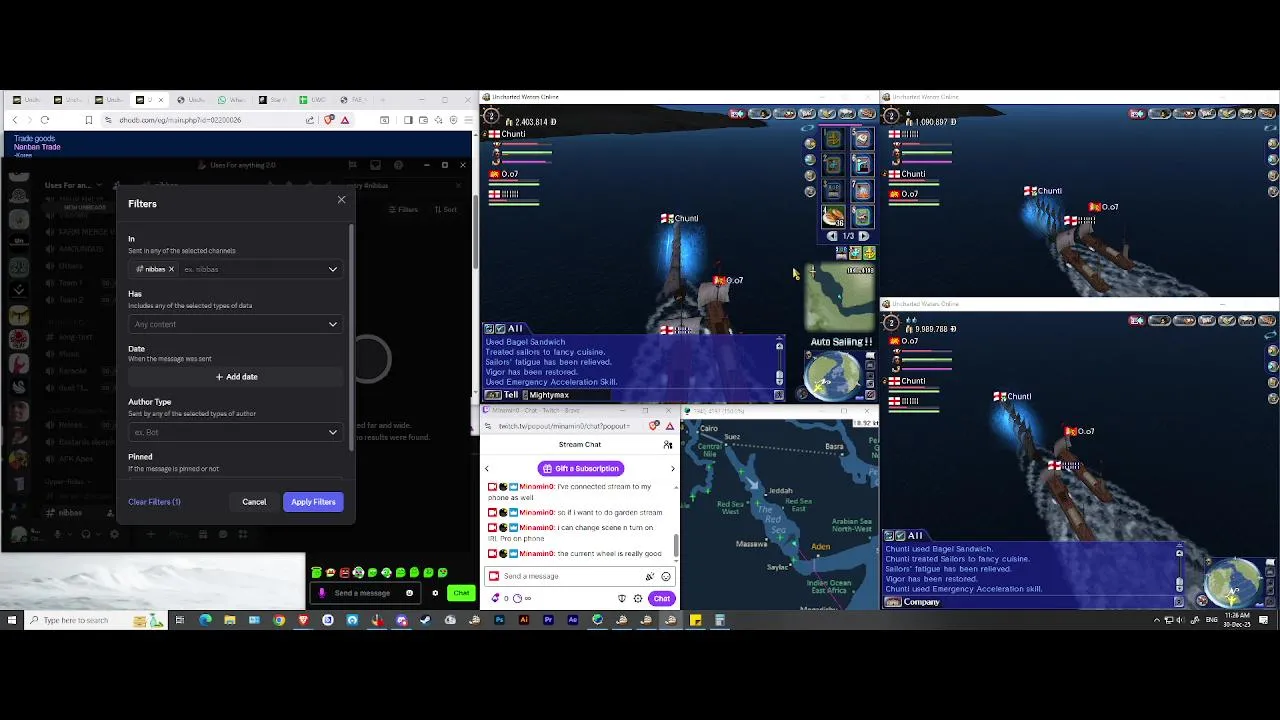
Task: Use skill slot 1 in game panel
Action: pyautogui.click(x=833, y=139)
